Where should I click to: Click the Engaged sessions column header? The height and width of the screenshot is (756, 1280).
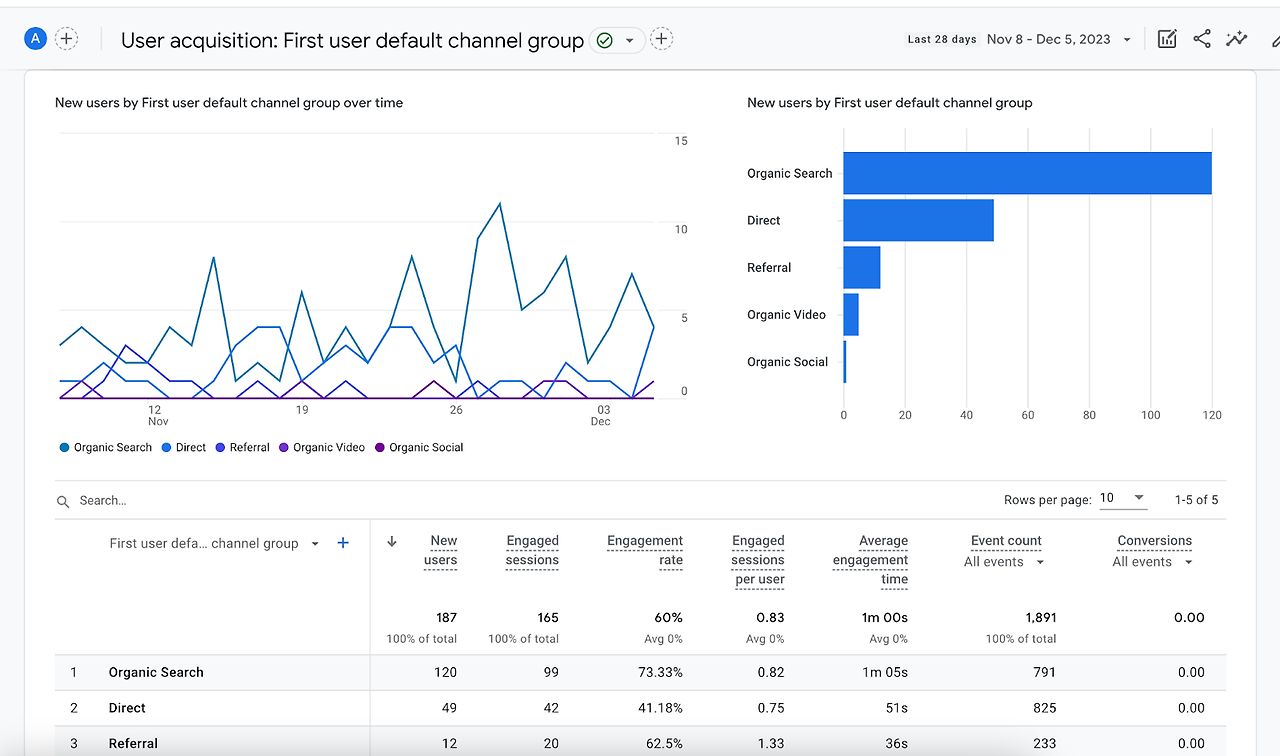pos(532,550)
